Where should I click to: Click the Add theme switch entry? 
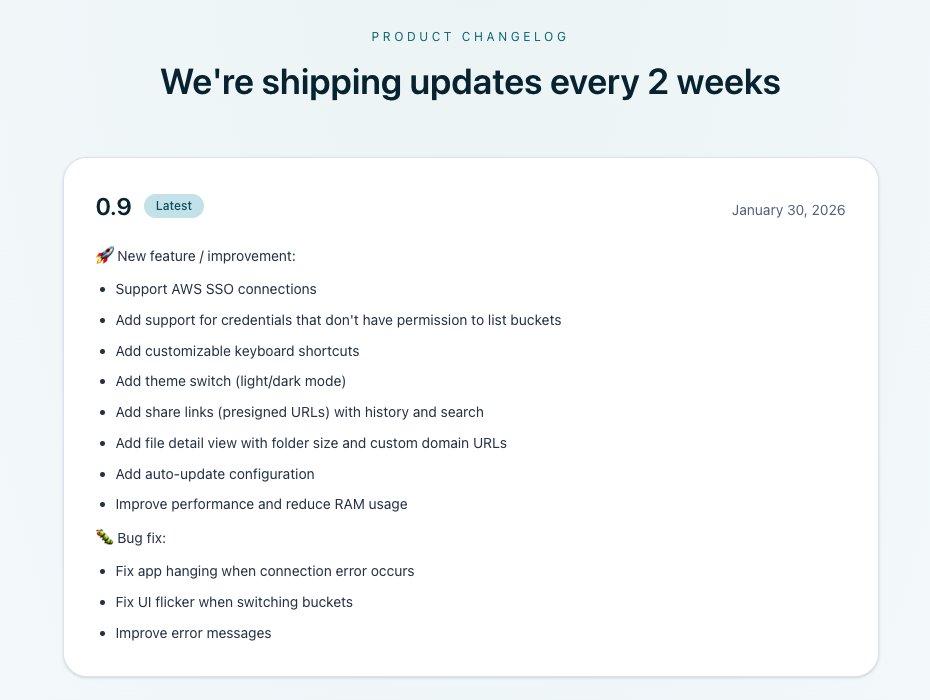pos(231,381)
